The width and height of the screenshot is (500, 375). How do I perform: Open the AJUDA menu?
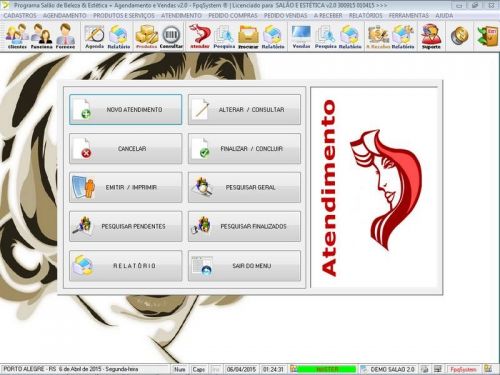444,16
